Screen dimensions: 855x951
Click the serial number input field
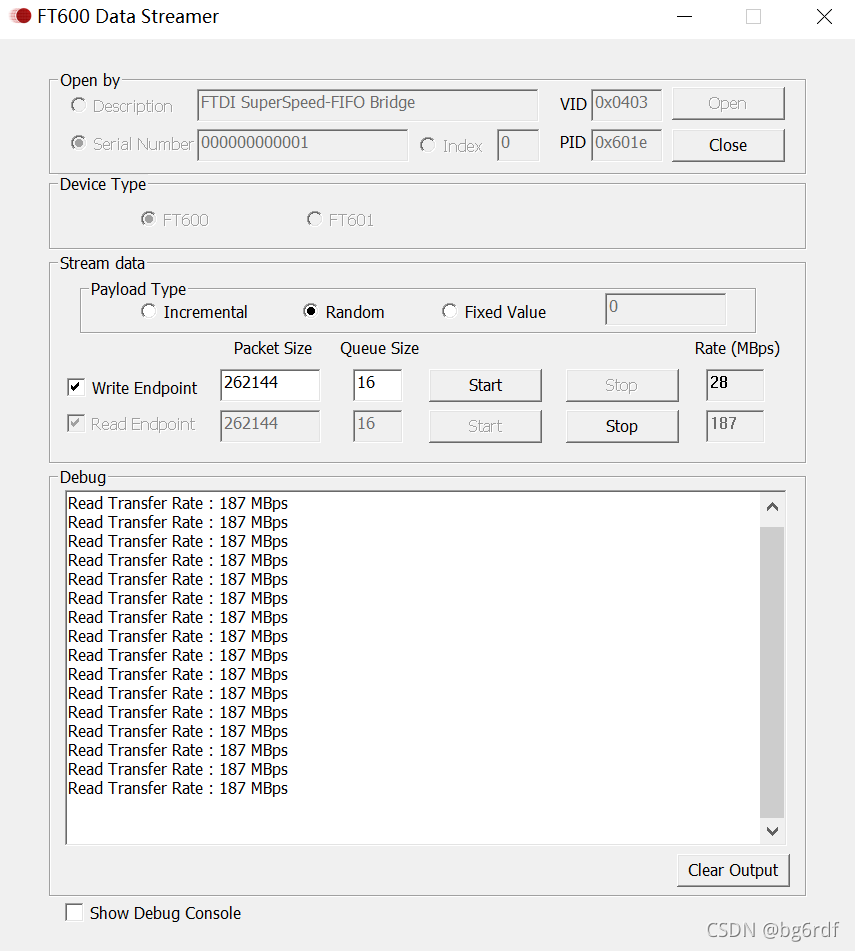(x=303, y=145)
